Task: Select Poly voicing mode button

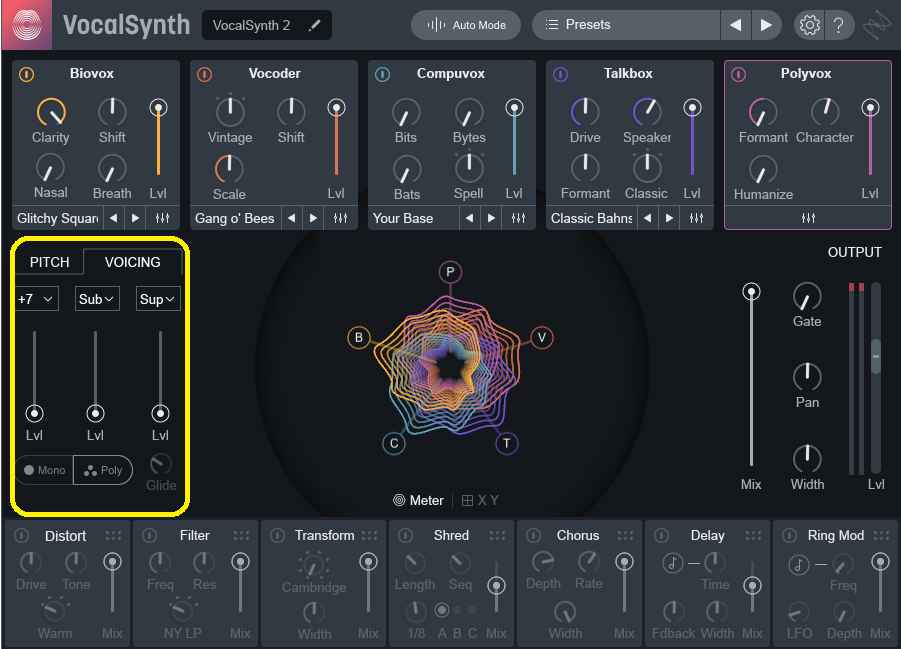Action: pos(103,470)
